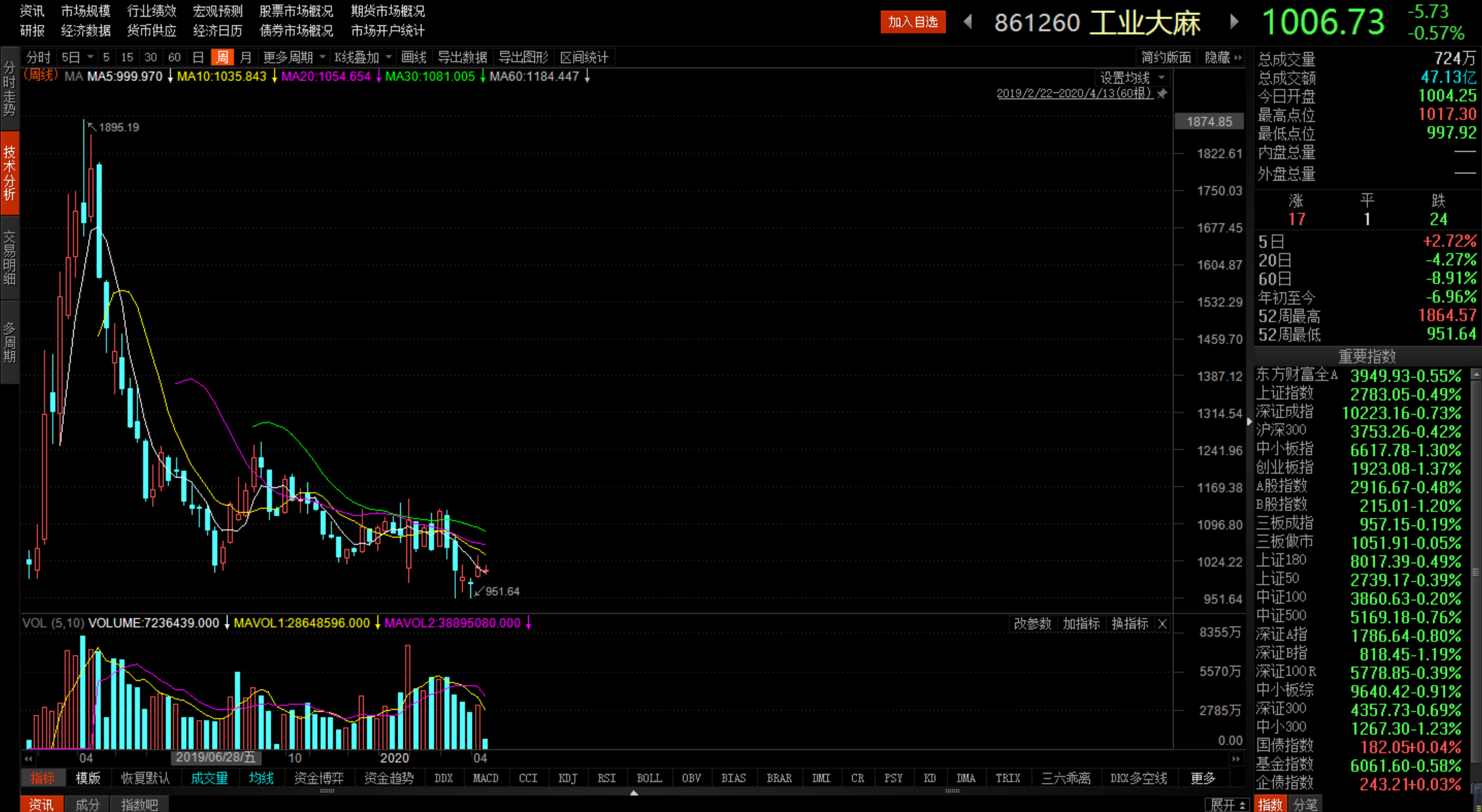1482x812 pixels.
Task: Click 换指标 change indicator
Action: [1130, 624]
